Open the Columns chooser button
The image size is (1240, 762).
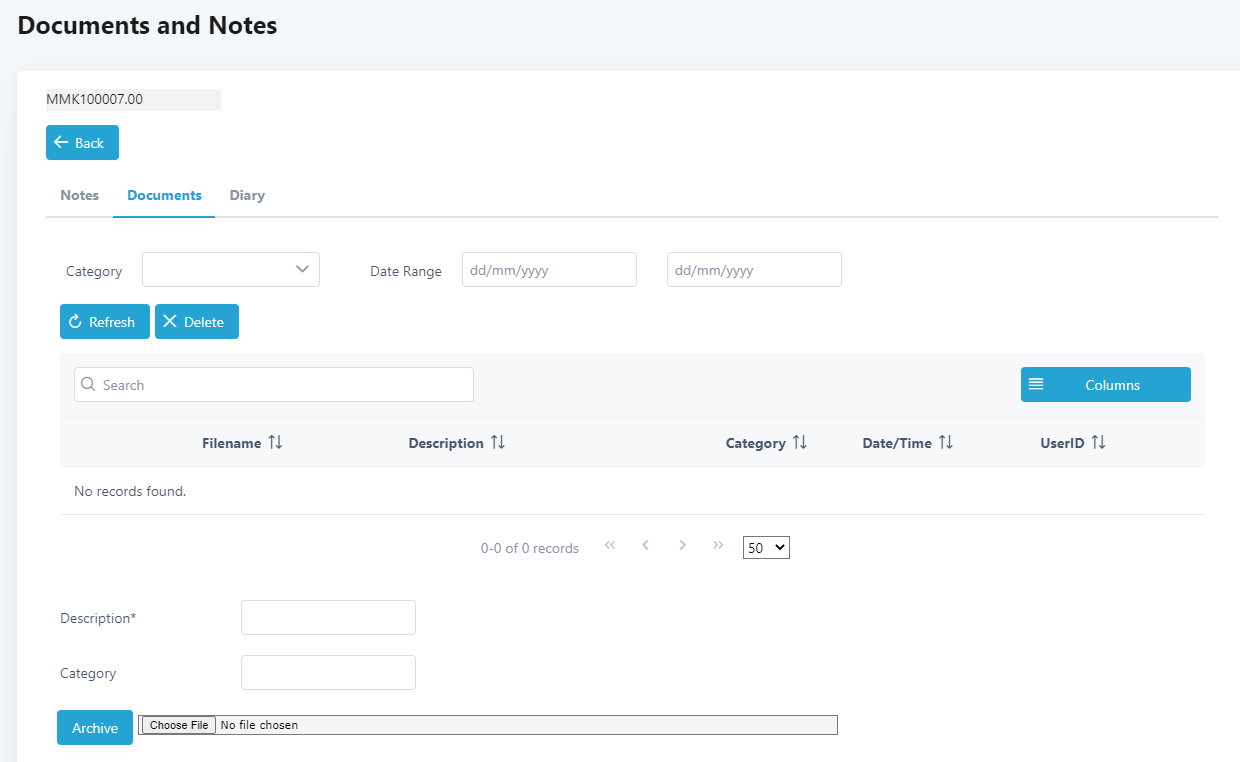point(1105,385)
